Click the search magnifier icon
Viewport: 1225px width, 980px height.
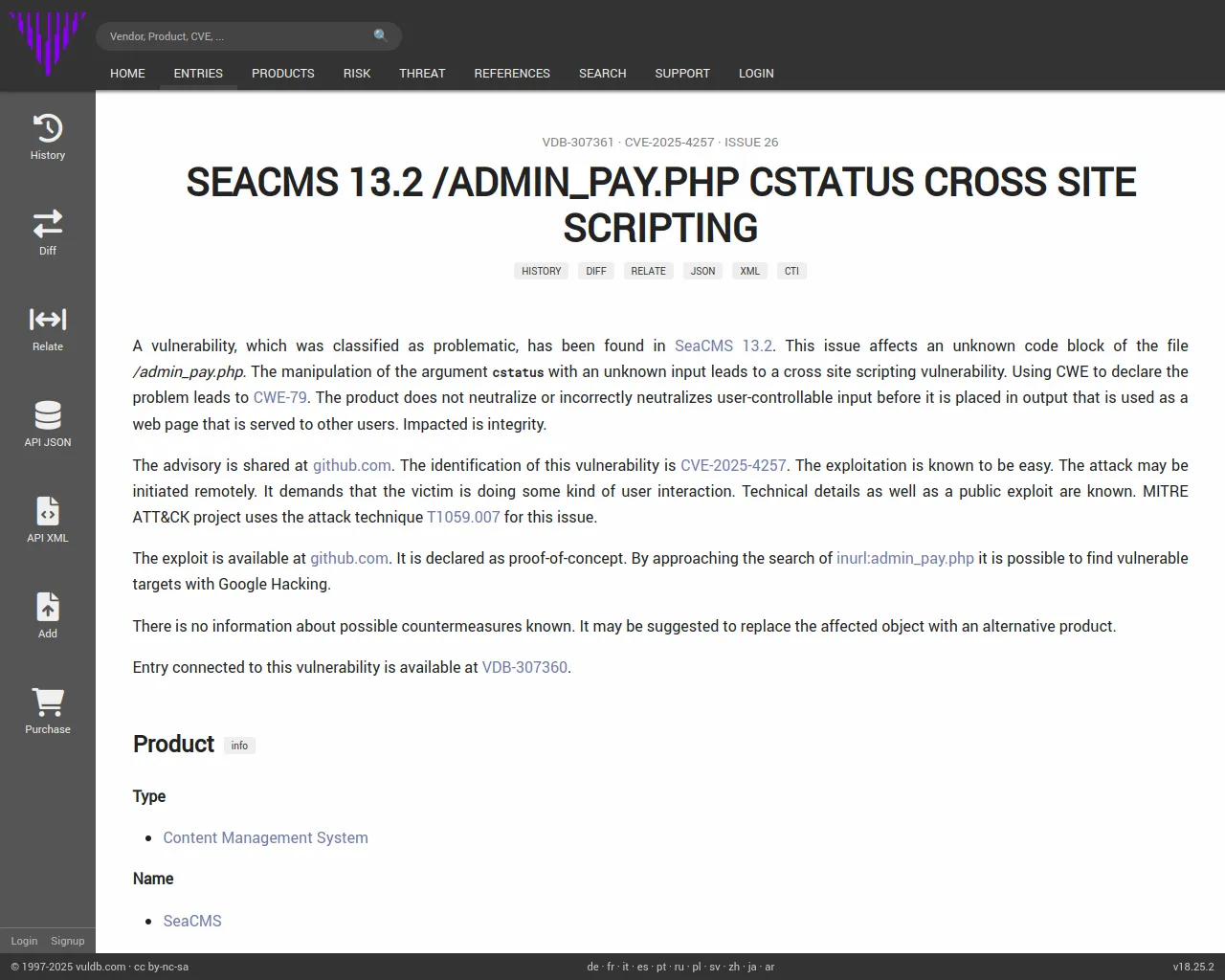tap(381, 36)
